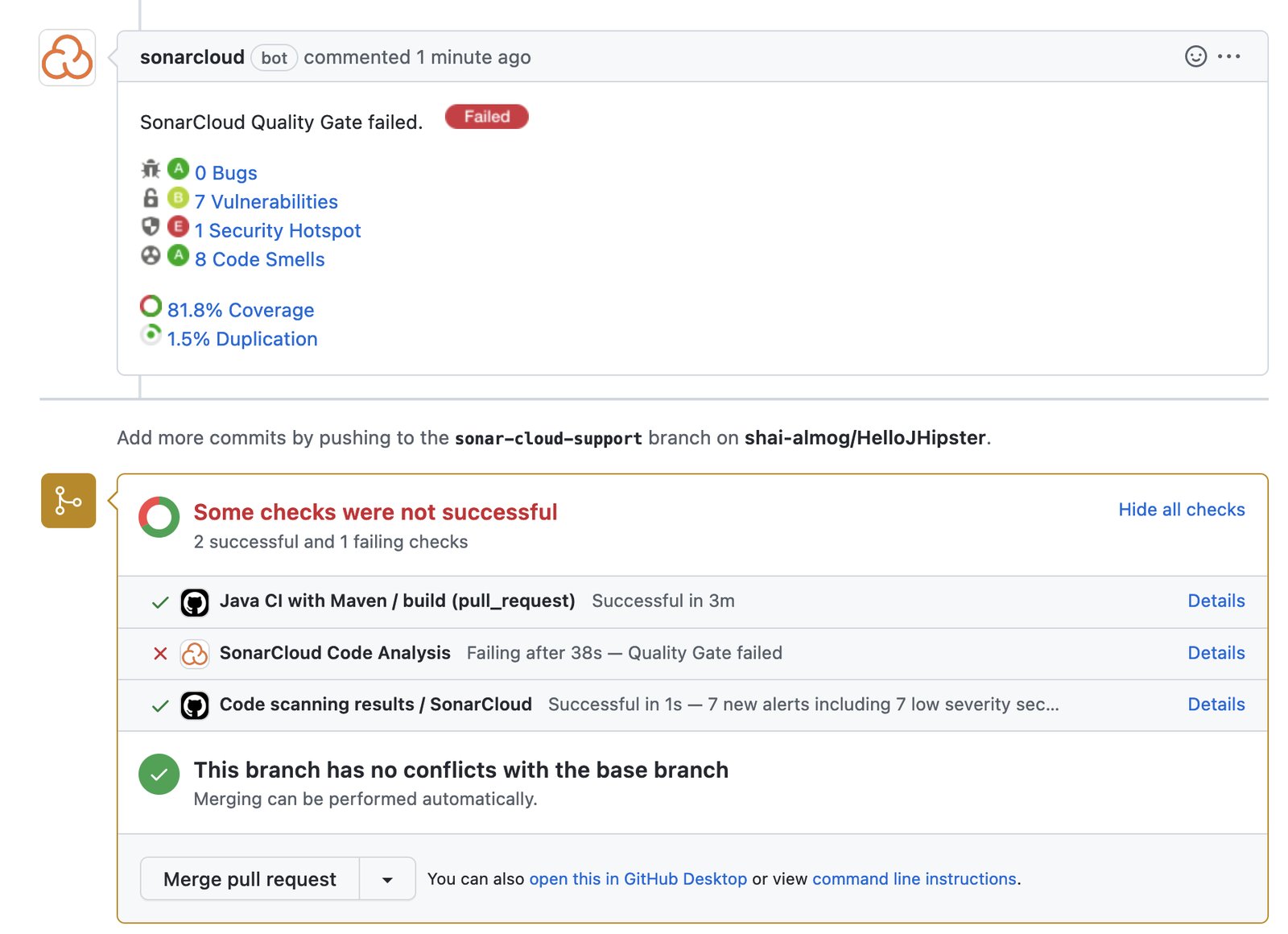Click the green A rating for Code Smells
This screenshot has height=934, width=1288.
tap(178, 256)
